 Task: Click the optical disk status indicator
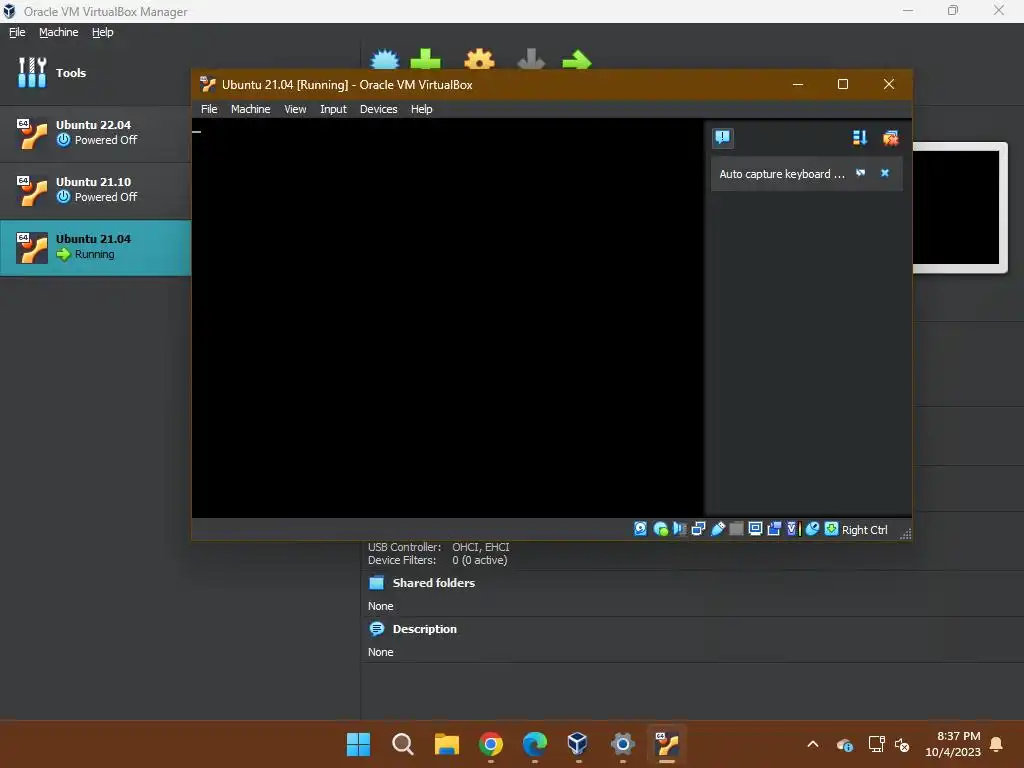click(660, 529)
